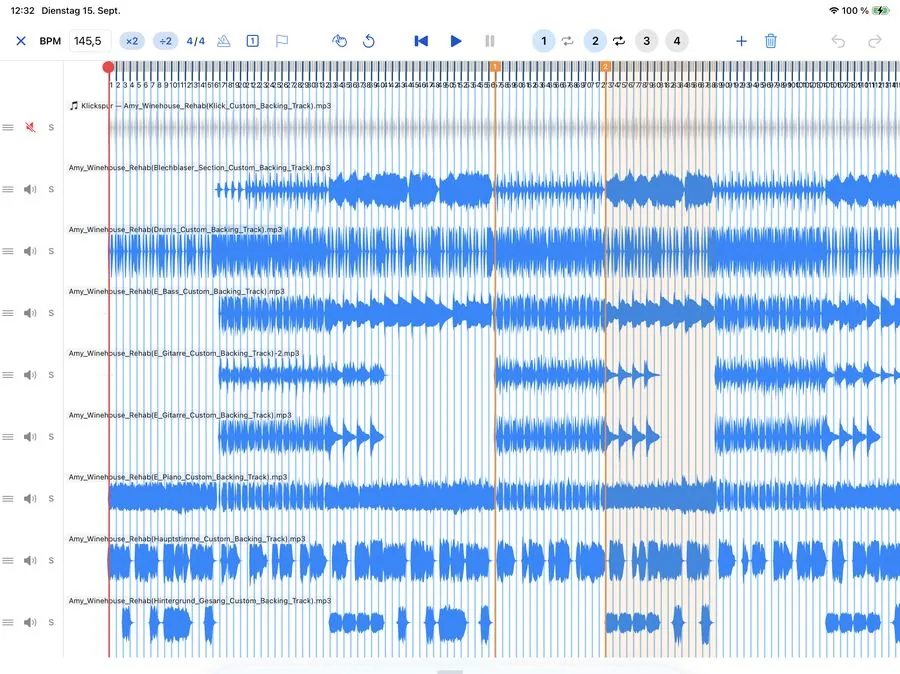
Task: Pause playback
Action: (490, 41)
